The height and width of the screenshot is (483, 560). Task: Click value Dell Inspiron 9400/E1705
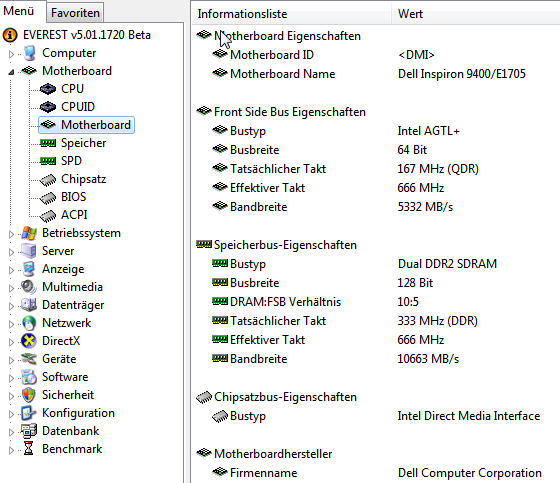pos(462,74)
